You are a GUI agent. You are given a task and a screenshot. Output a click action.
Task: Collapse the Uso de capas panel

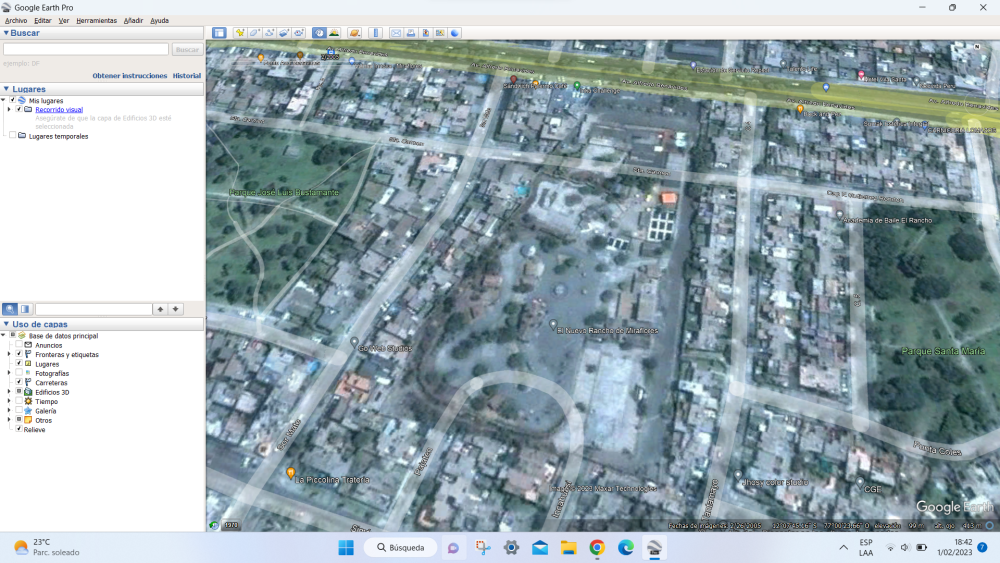click(x=6, y=324)
